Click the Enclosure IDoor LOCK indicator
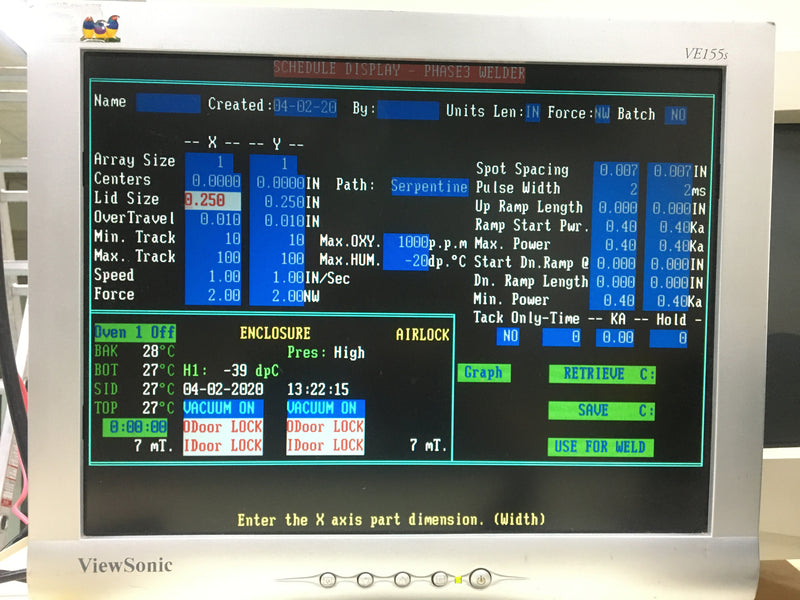This screenshot has width=800, height=600. pyautogui.click(x=223, y=445)
